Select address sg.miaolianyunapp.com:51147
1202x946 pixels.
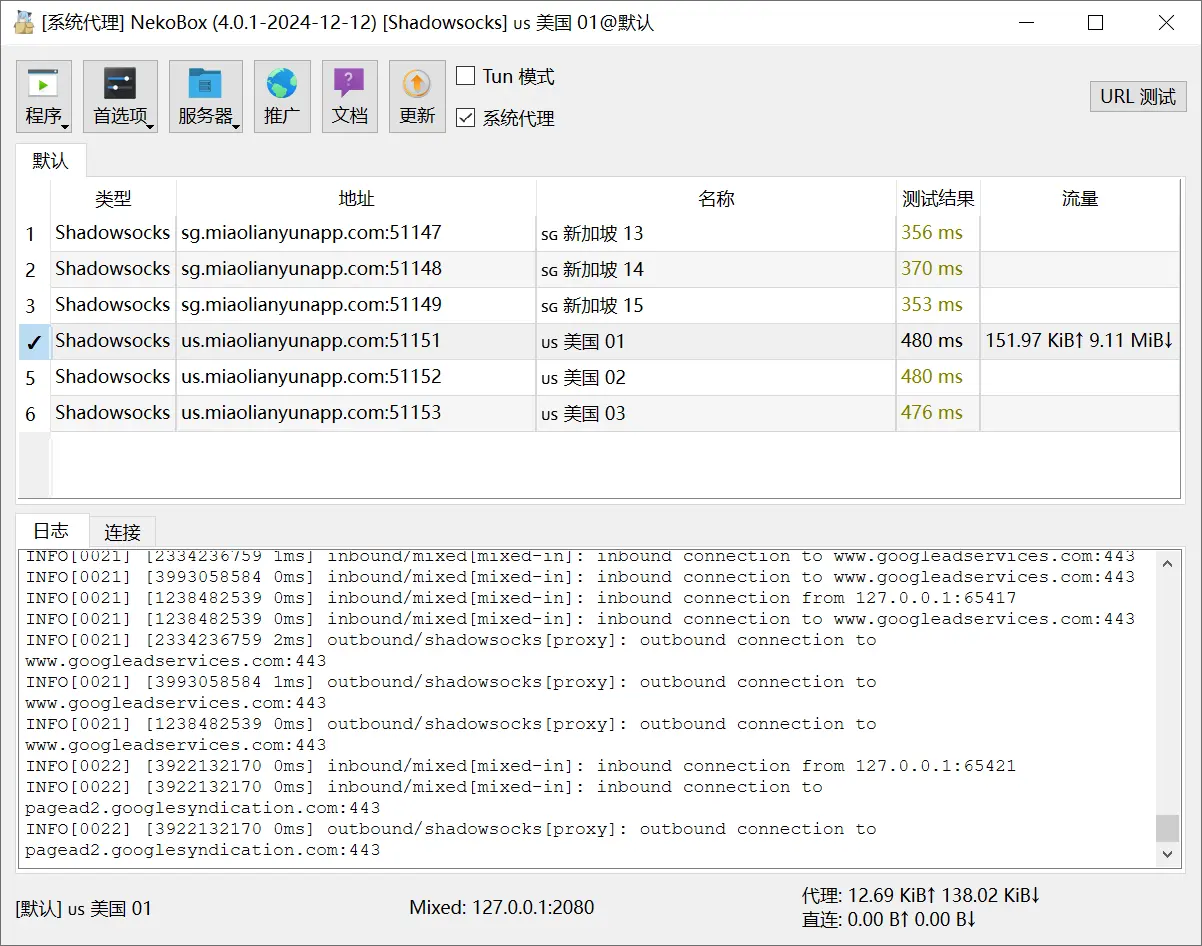coord(356,233)
